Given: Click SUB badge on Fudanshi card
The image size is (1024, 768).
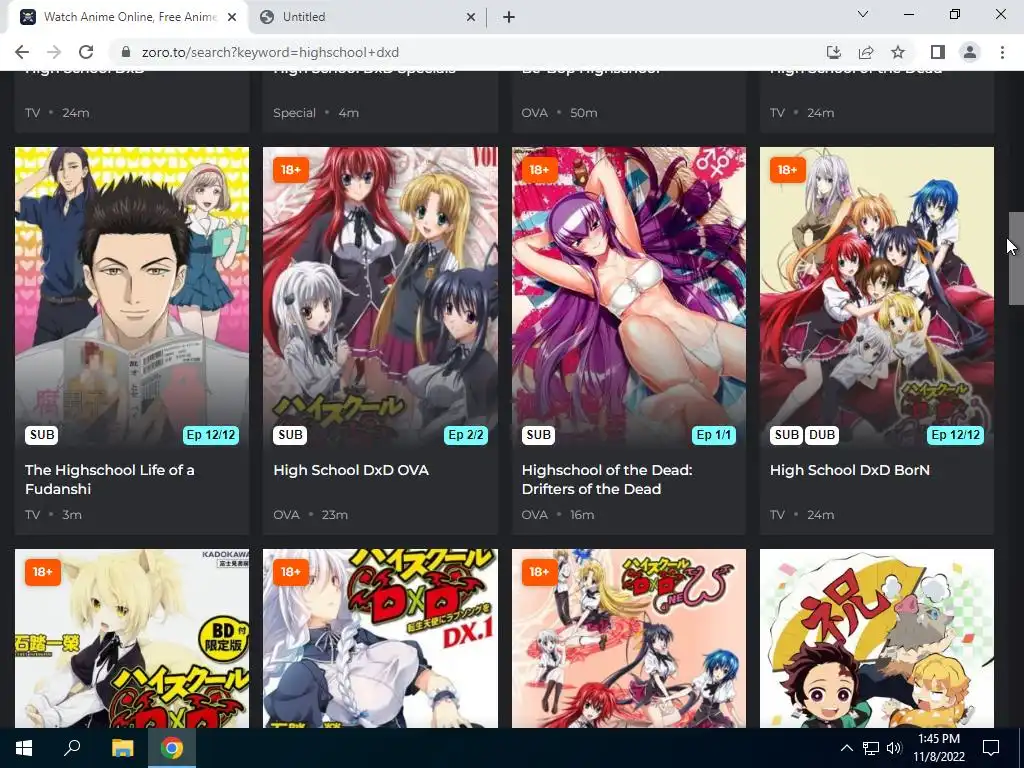Looking at the screenshot, I should (42, 435).
